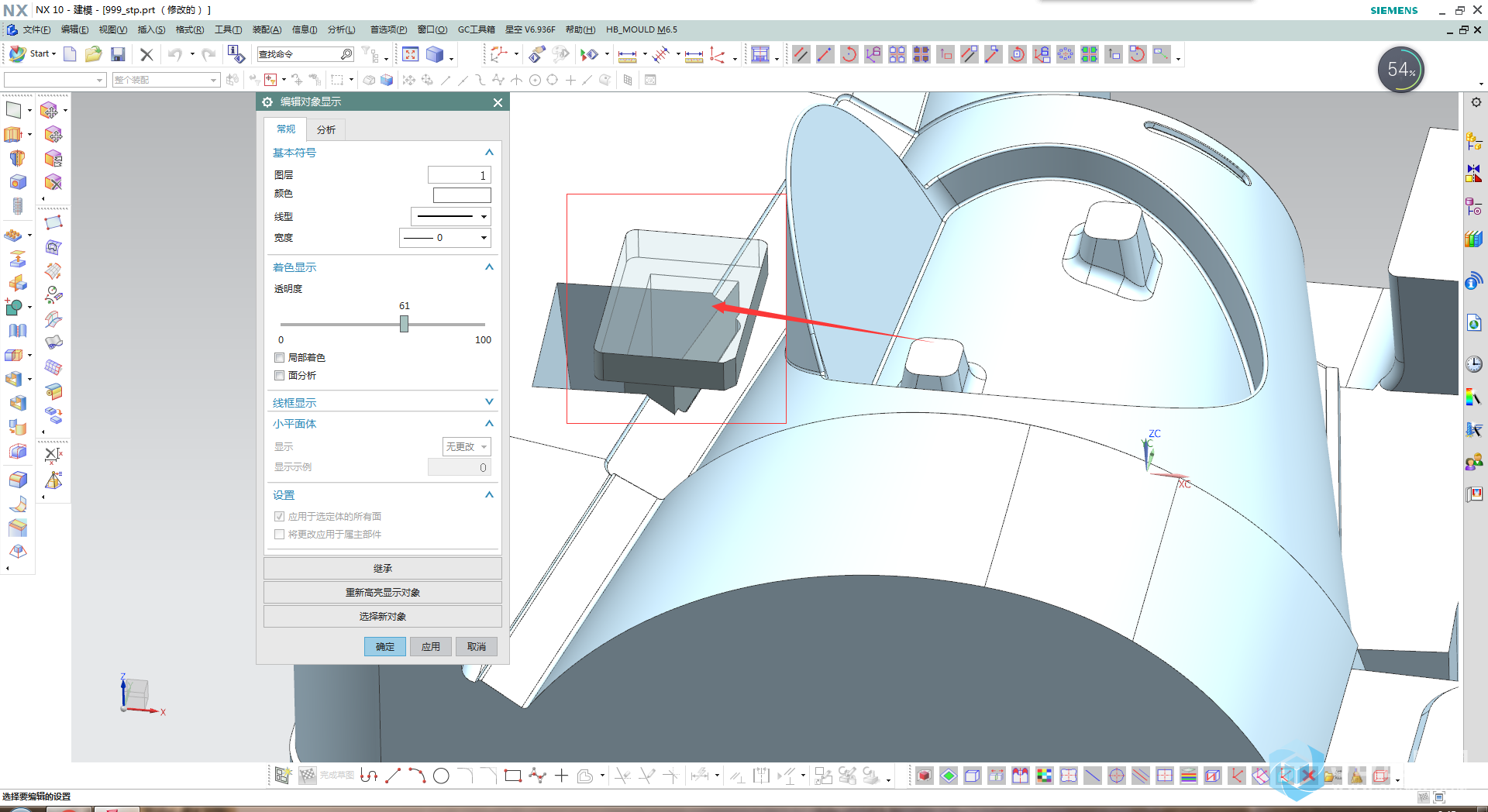Select the line sketch tool
1488x812 pixels.
pyautogui.click(x=393, y=776)
